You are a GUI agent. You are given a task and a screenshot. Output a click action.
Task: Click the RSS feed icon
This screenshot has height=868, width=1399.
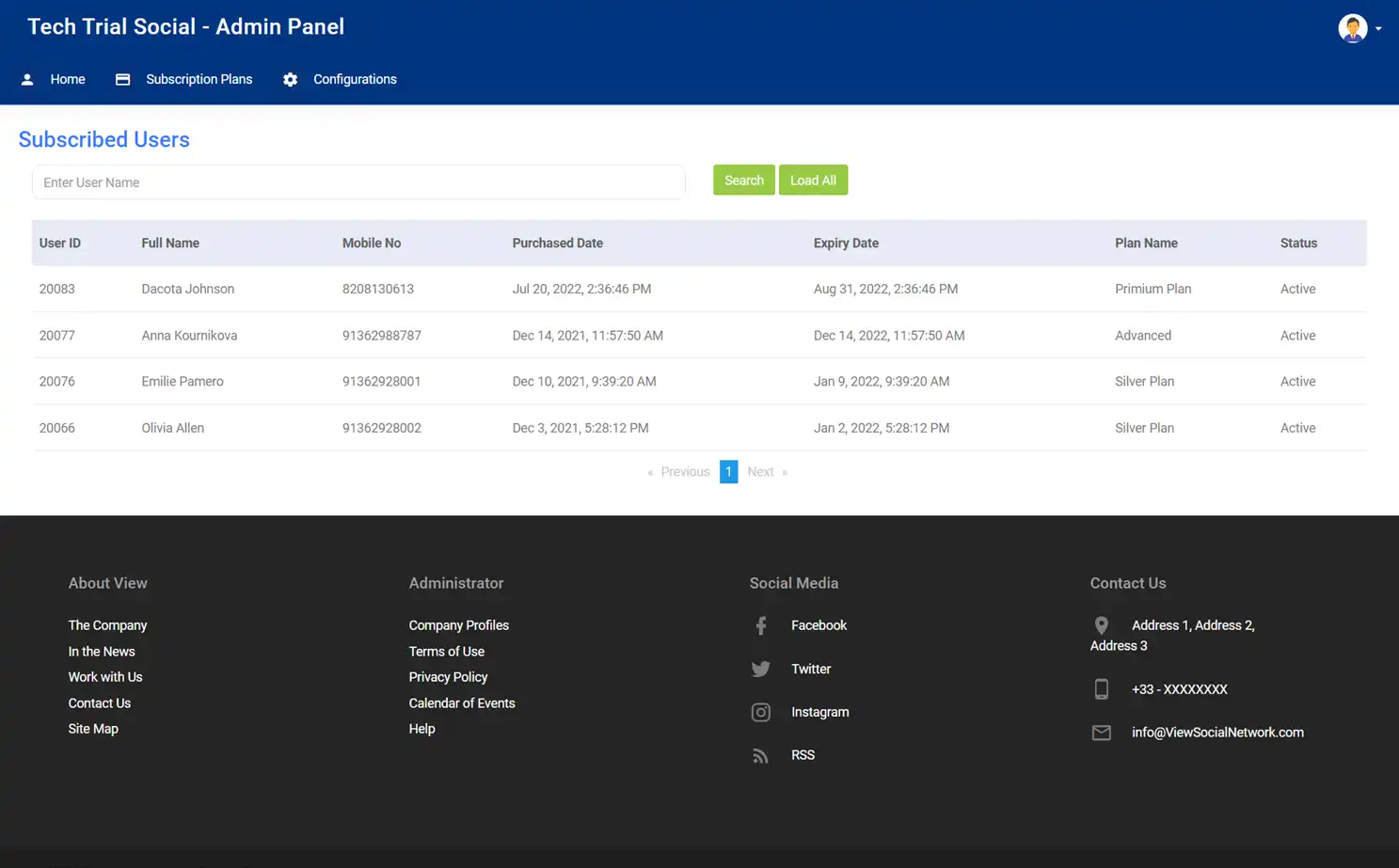pos(760,754)
